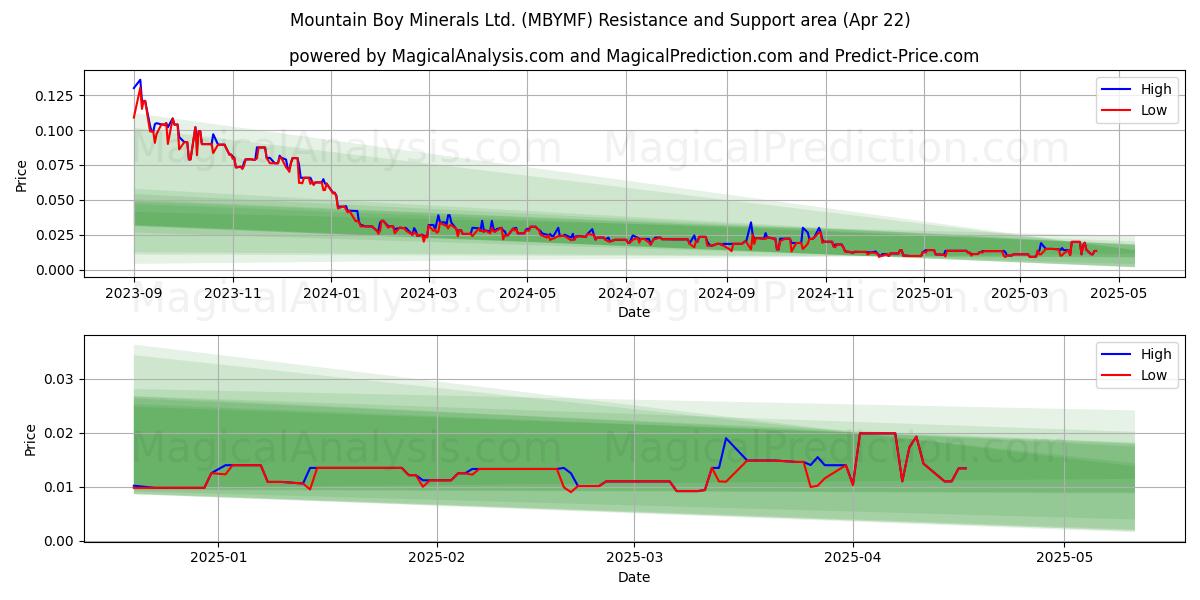Click the '2025-01' x-axis label on bottom chart
Viewport: 1200px width, 600px height.
[x=218, y=558]
